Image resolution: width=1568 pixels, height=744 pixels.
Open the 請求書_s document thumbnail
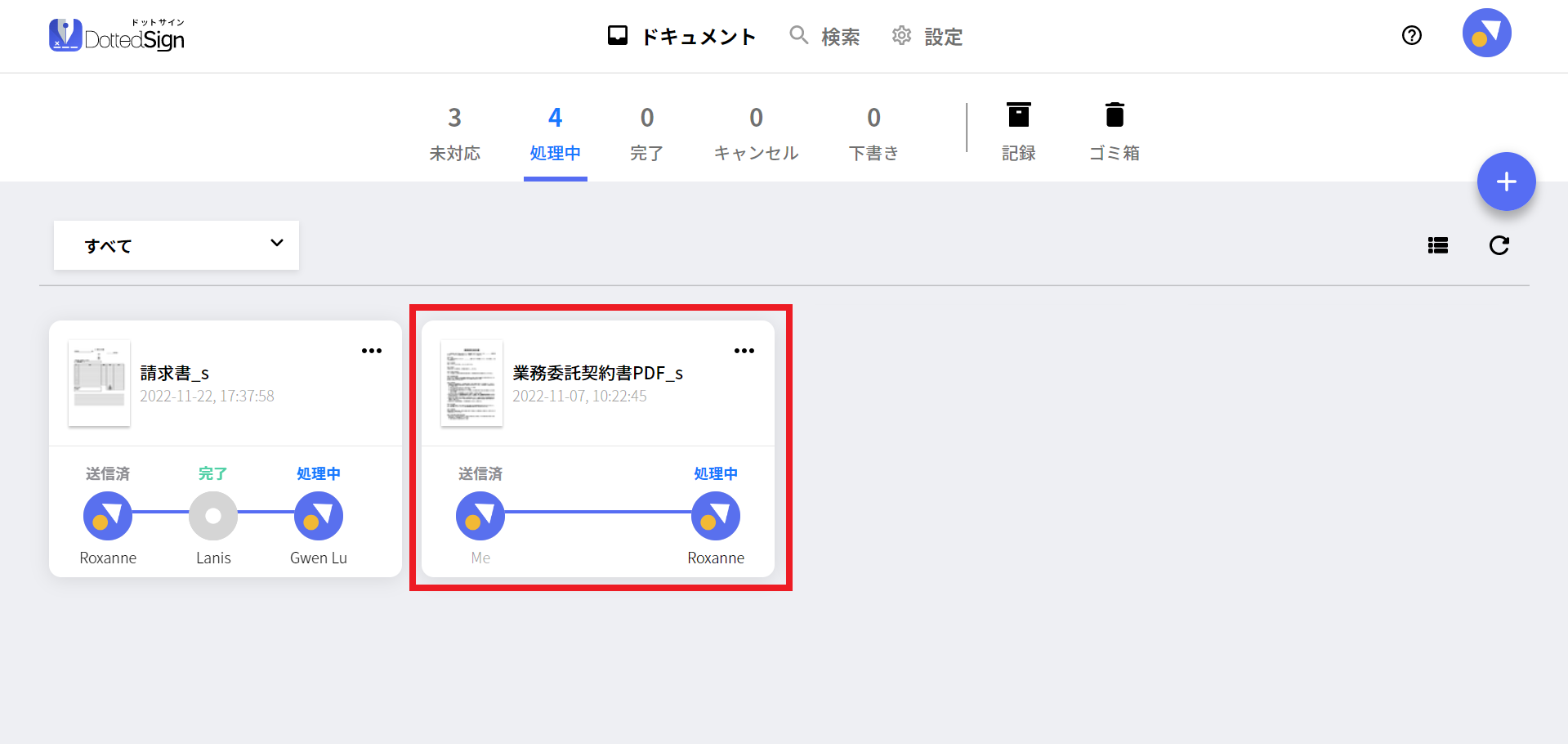(99, 383)
